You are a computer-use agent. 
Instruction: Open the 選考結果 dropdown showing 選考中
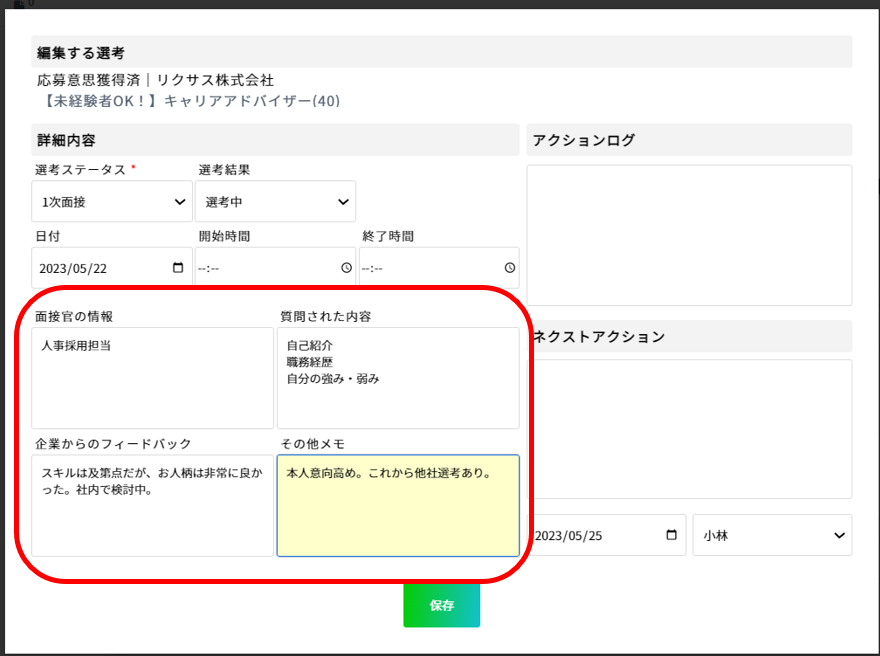tap(275, 201)
